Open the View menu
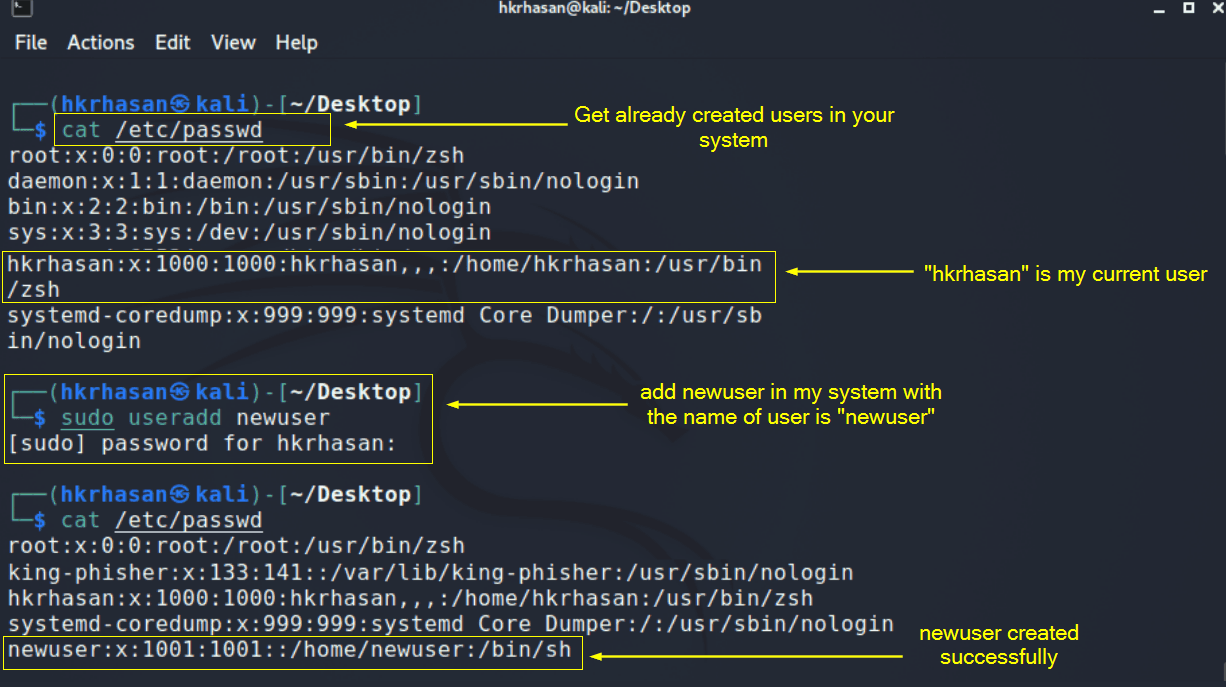1226x687 pixels. [x=233, y=43]
